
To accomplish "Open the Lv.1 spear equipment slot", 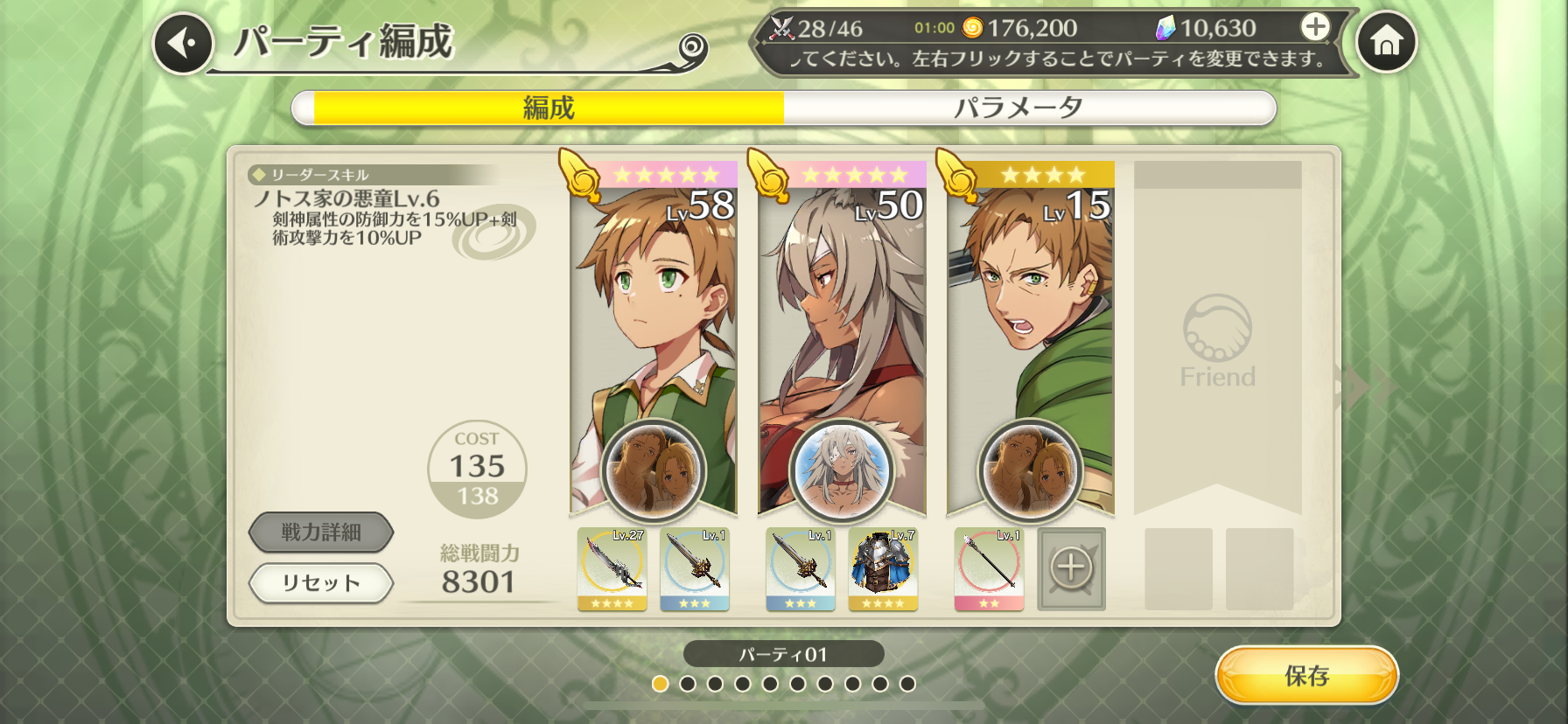I will coord(989,569).
